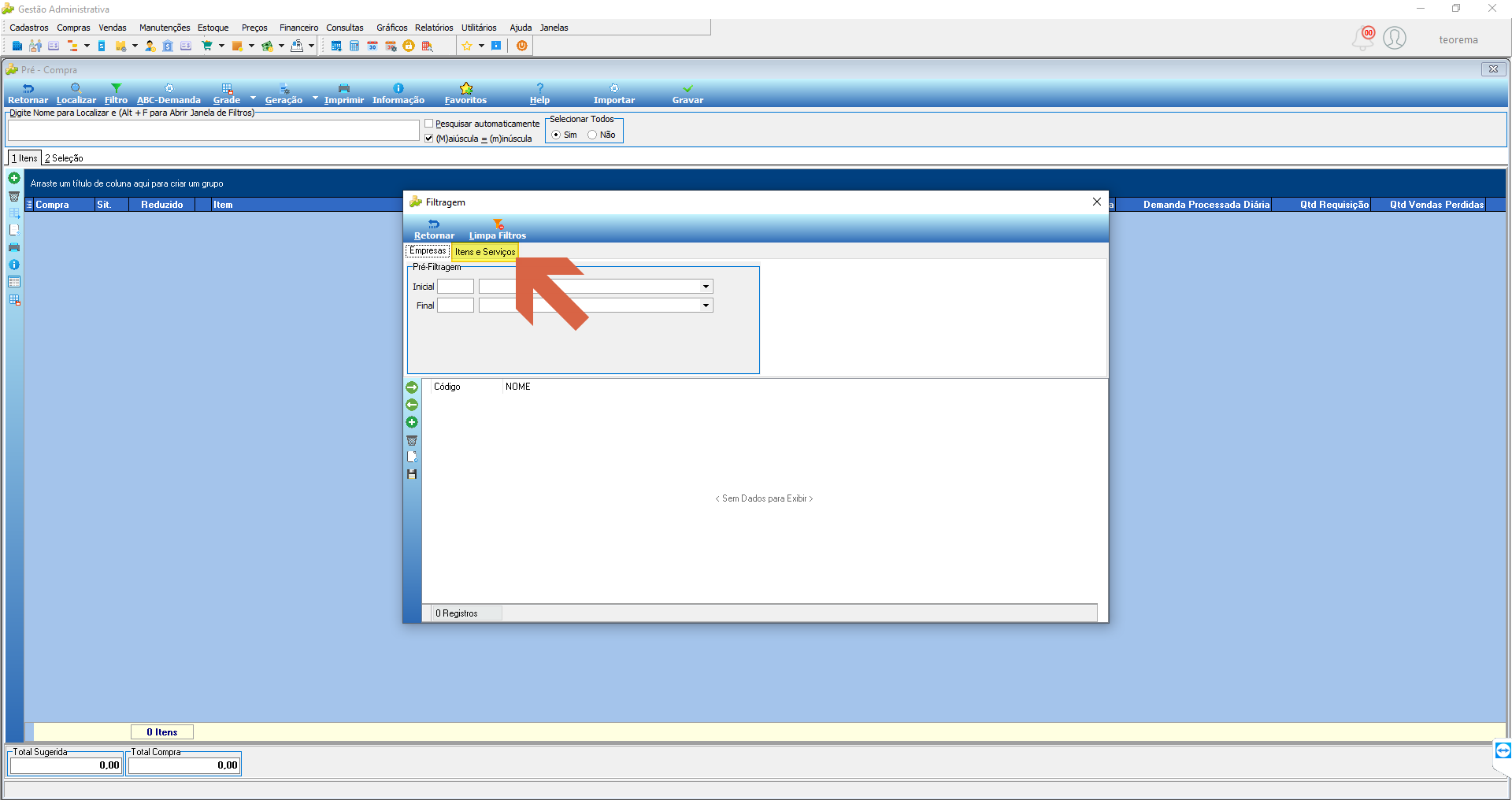Switch to the 2 Seleção tab

point(64,158)
